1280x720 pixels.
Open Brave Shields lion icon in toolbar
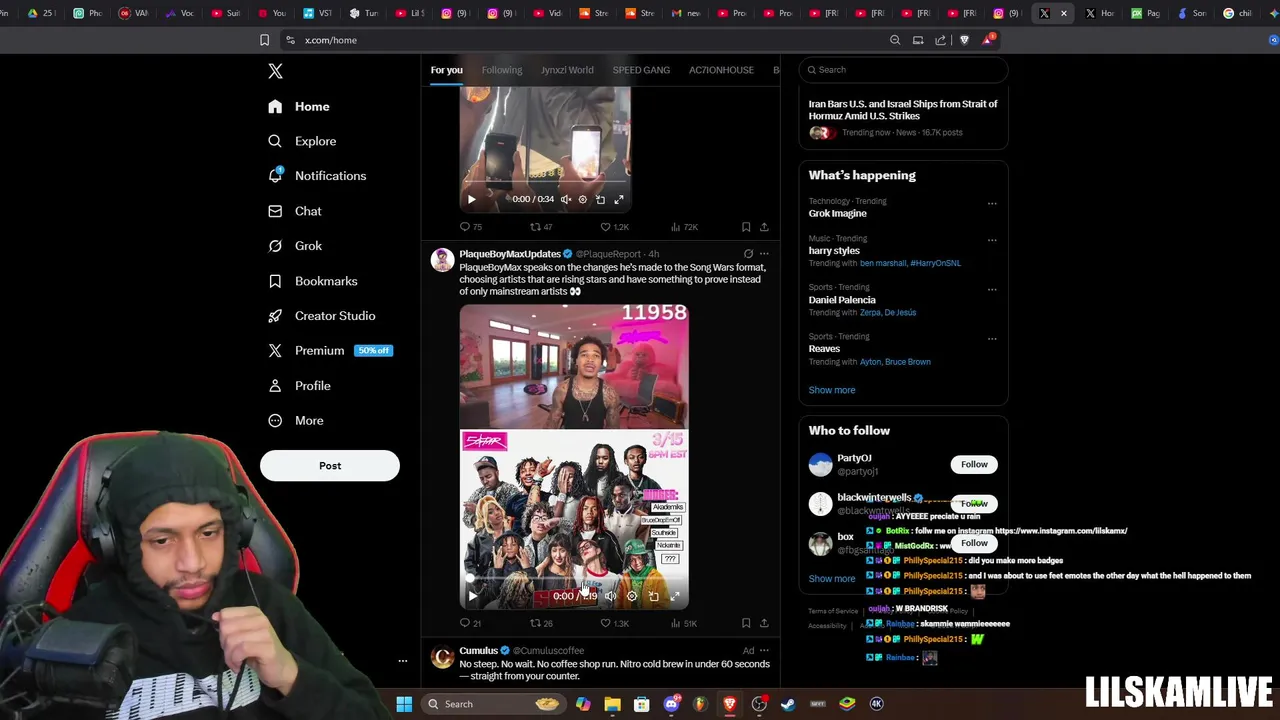964,40
